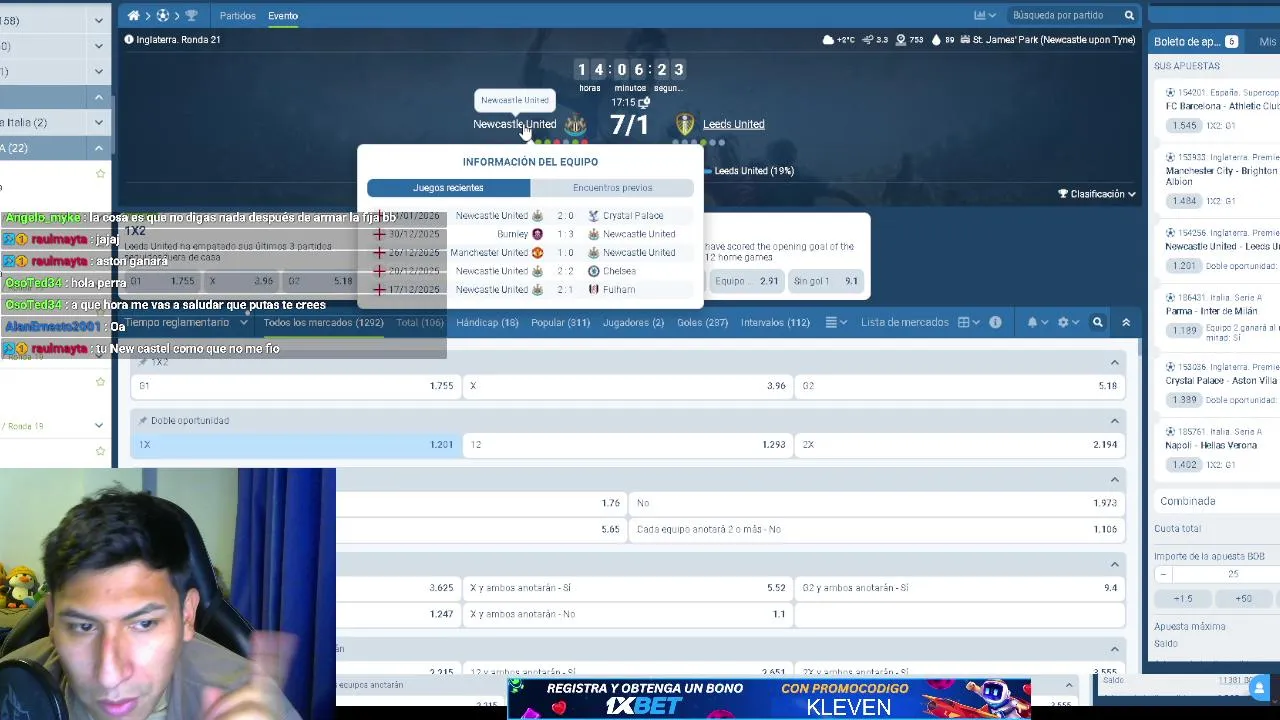Select Todos los mercados (1292) tab

(323, 322)
